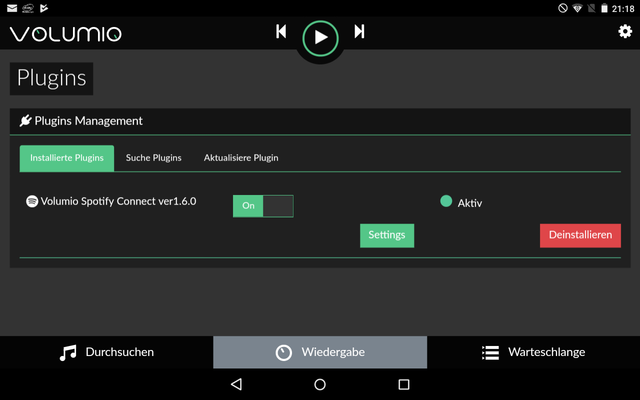Viewport: 640px width, 400px height.
Task: Skip to the next track
Action: [x=359, y=31]
